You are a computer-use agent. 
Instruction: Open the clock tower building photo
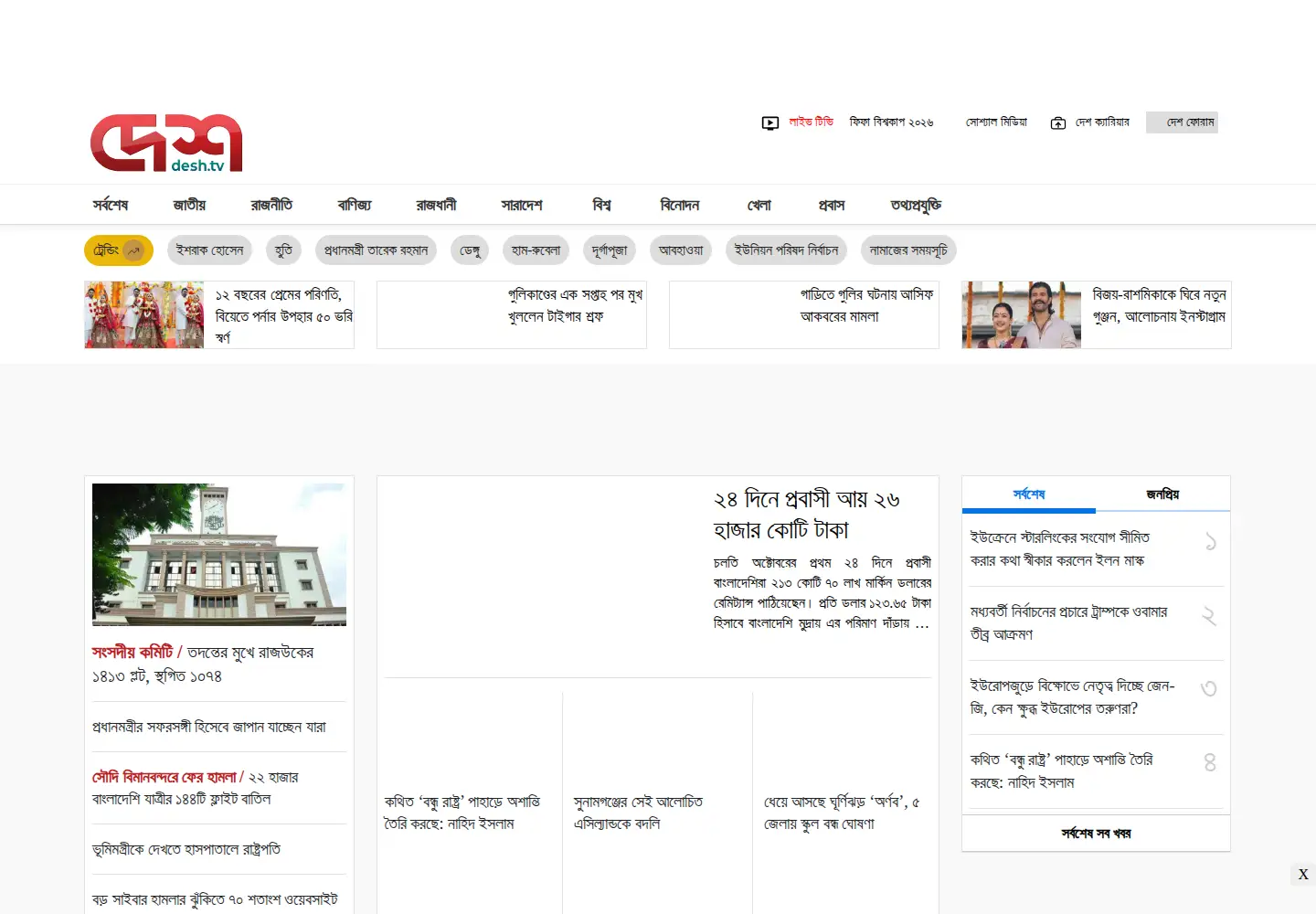coord(219,555)
